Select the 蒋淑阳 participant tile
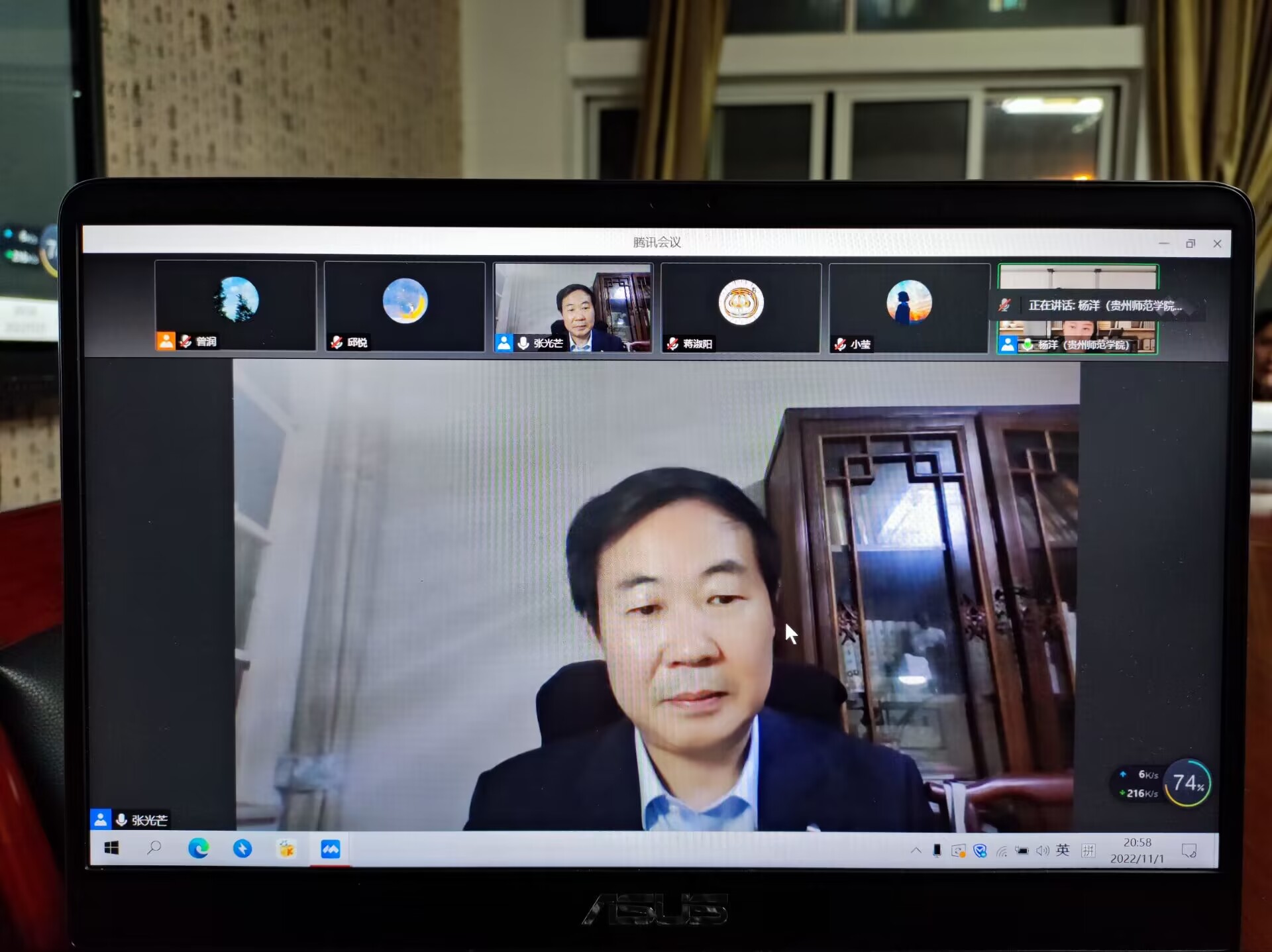This screenshot has height=952, width=1272. click(741, 307)
